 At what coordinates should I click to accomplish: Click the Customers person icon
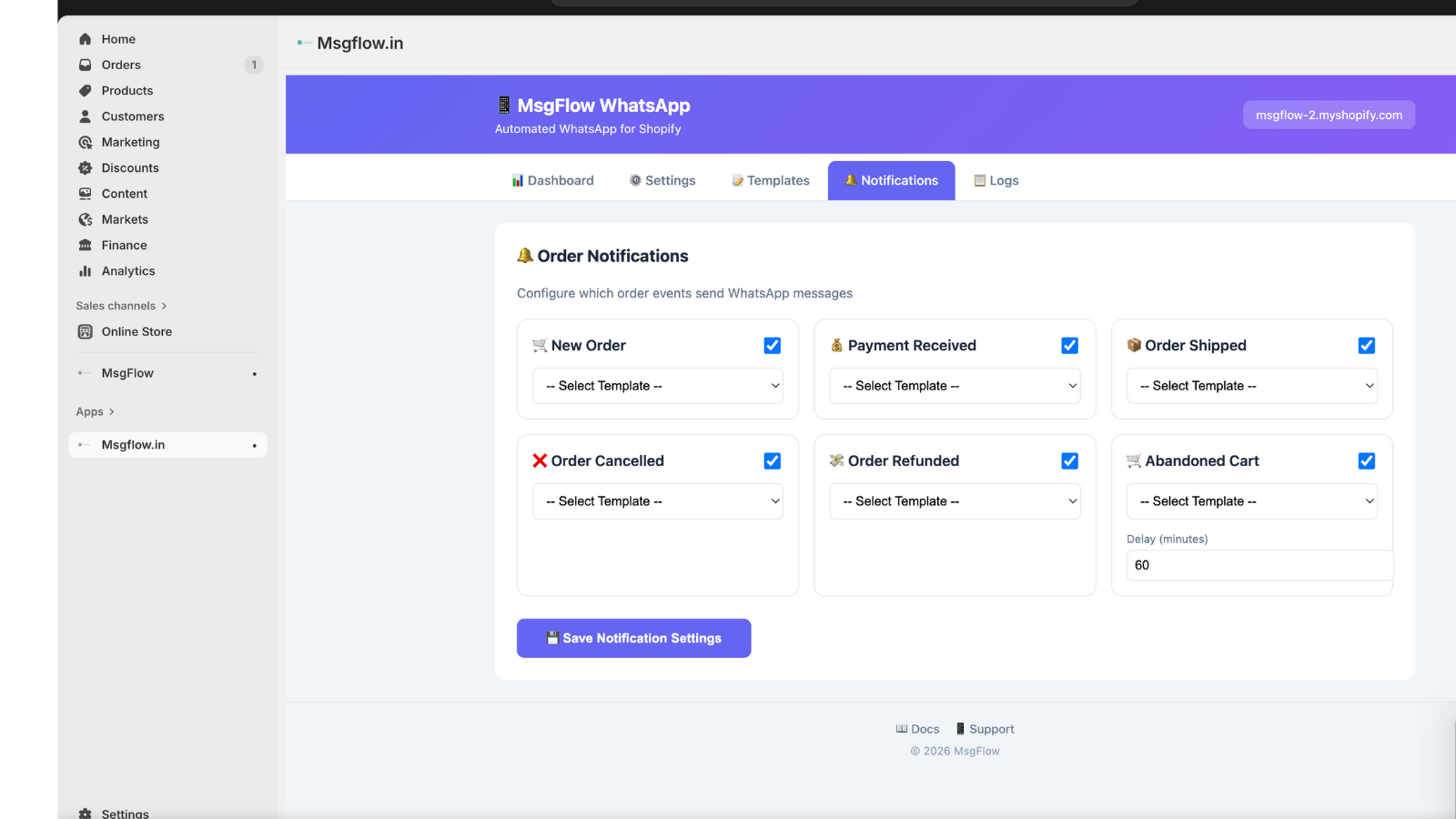point(85,116)
